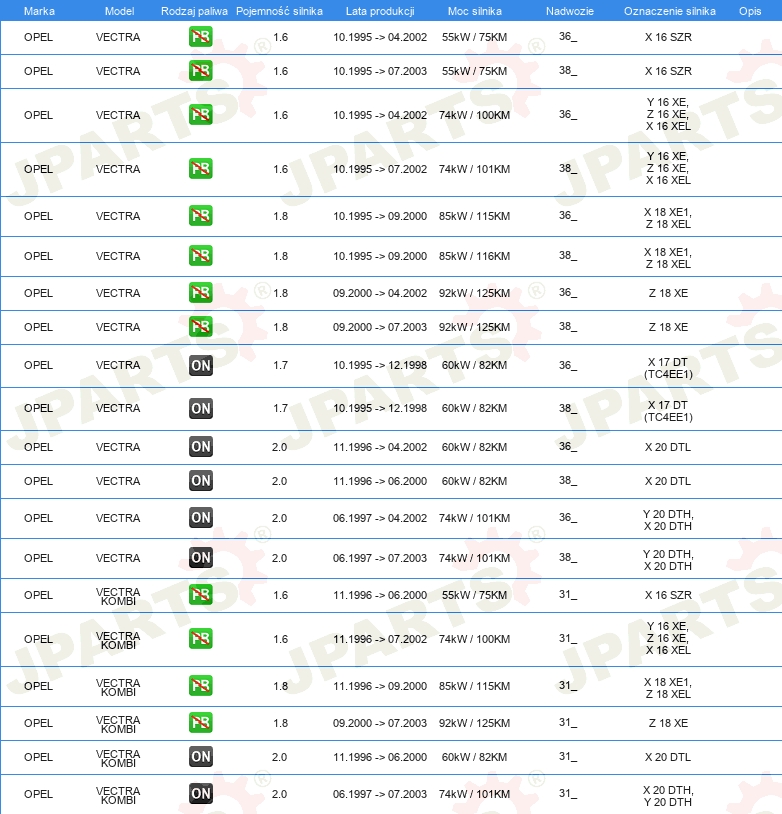The height and width of the screenshot is (814, 782).
Task: Click ON icon in Vectra 38_ X 20 DTL row
Action: pos(200,481)
